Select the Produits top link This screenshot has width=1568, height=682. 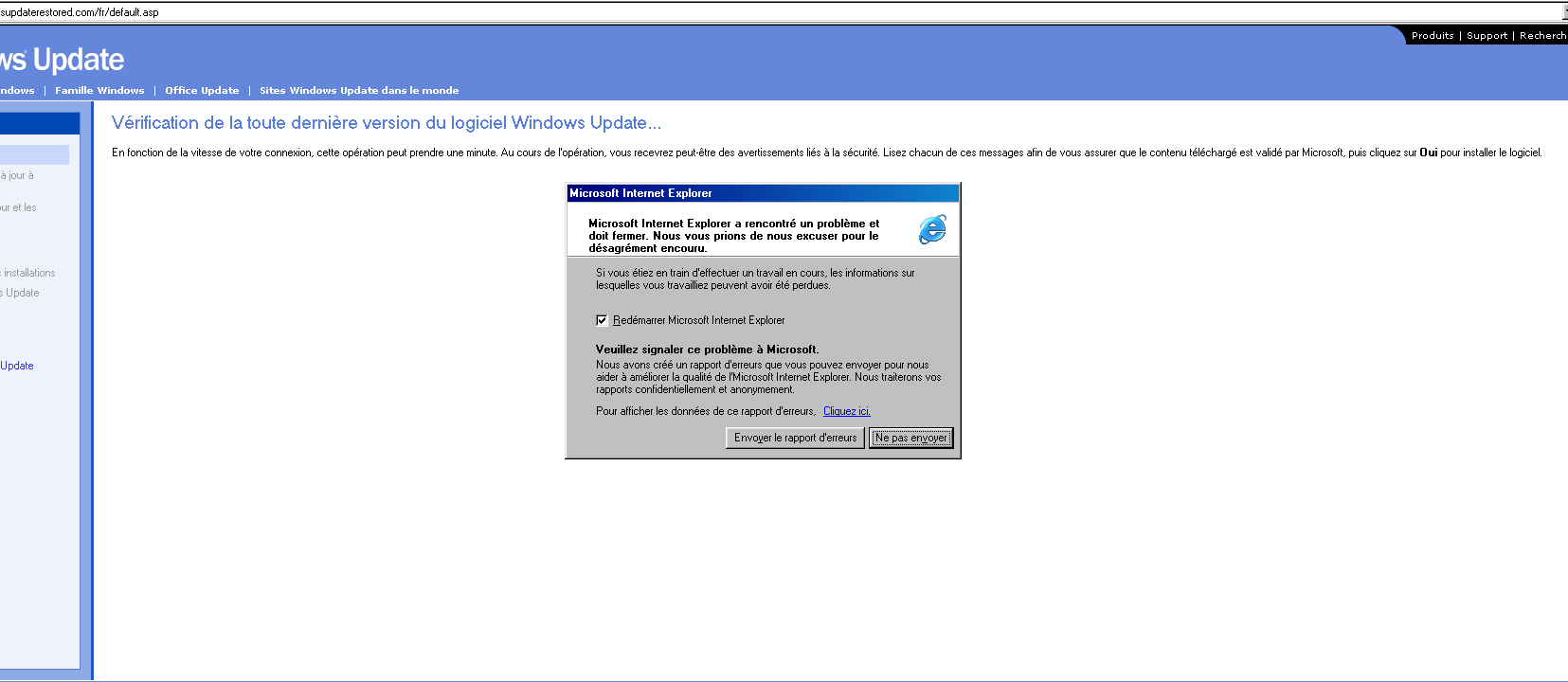(x=1433, y=36)
